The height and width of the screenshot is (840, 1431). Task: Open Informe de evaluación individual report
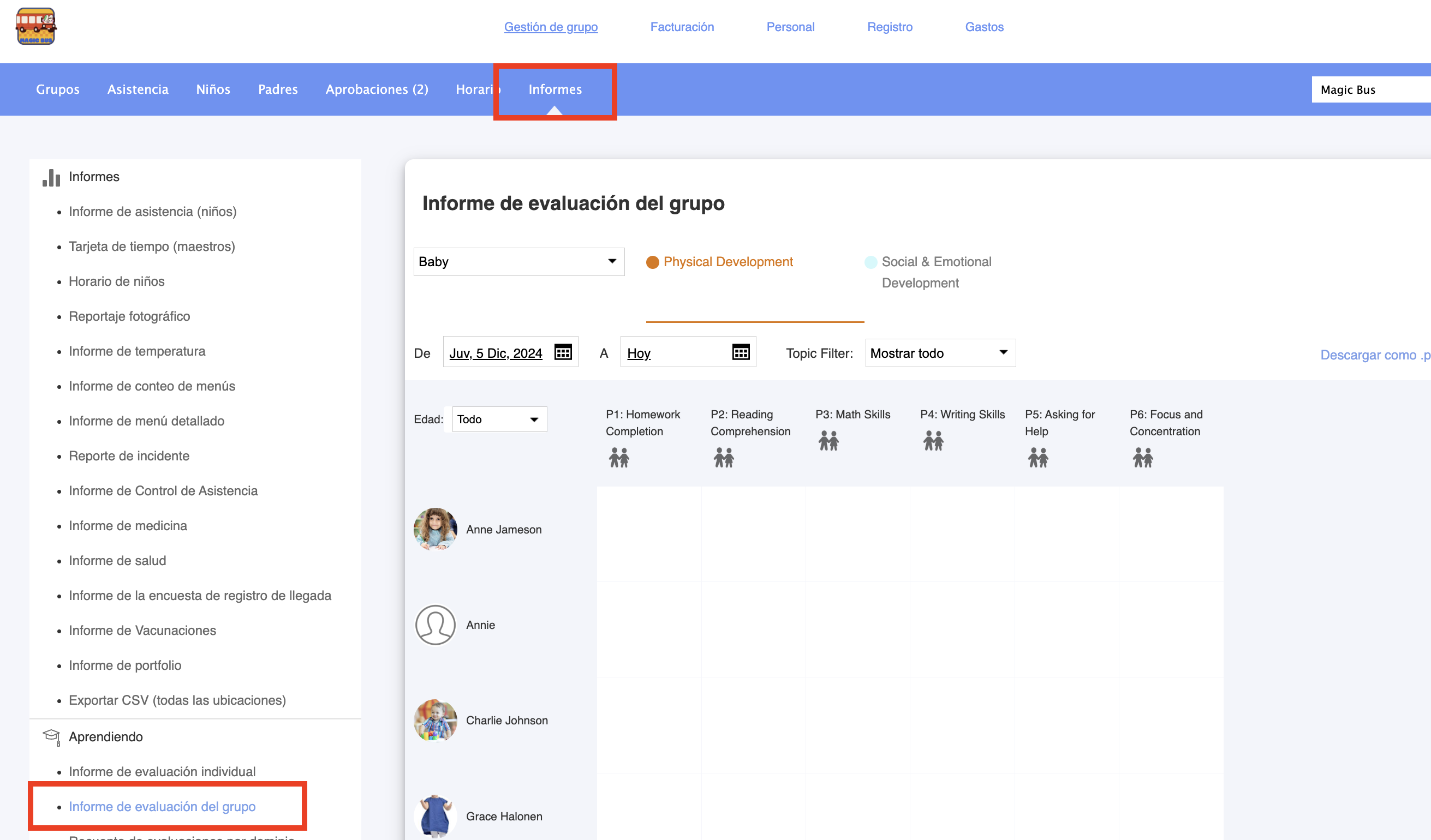coord(162,771)
